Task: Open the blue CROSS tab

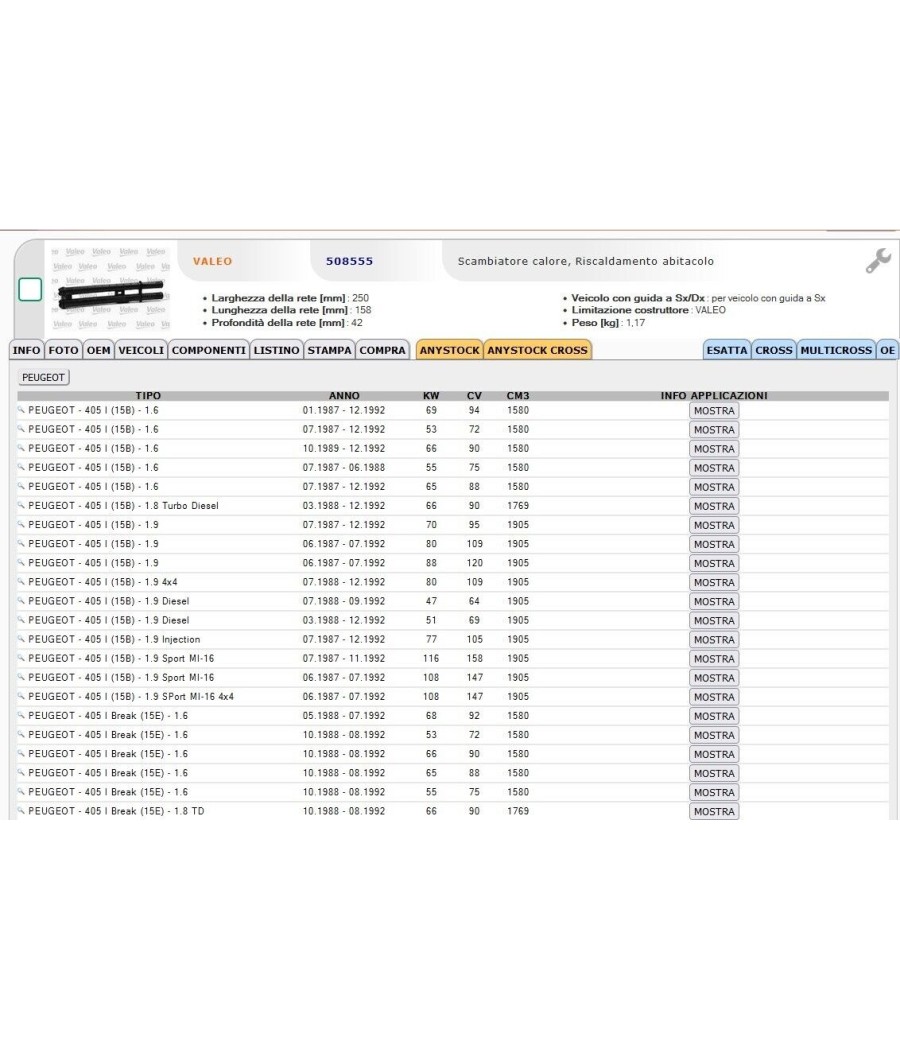Action: click(x=774, y=350)
